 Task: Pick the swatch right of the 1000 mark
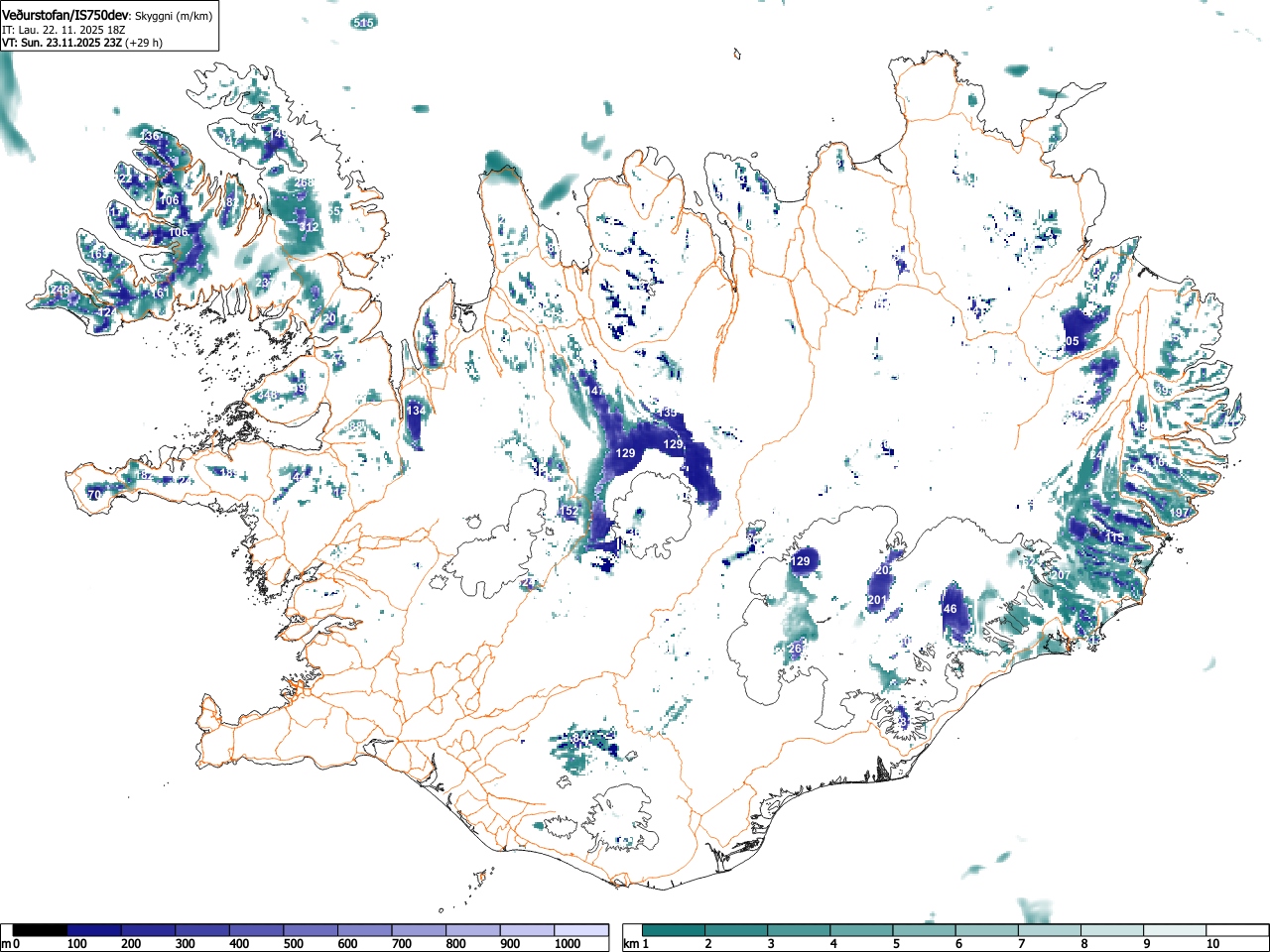(581, 930)
